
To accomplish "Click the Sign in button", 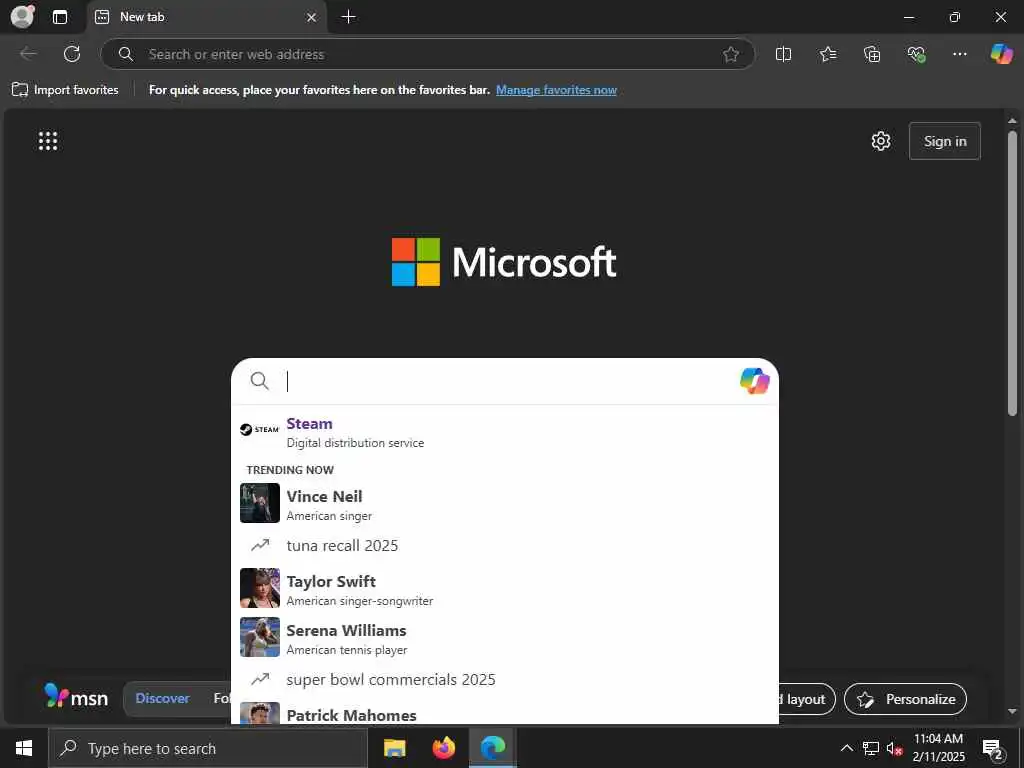I will coord(944,141).
